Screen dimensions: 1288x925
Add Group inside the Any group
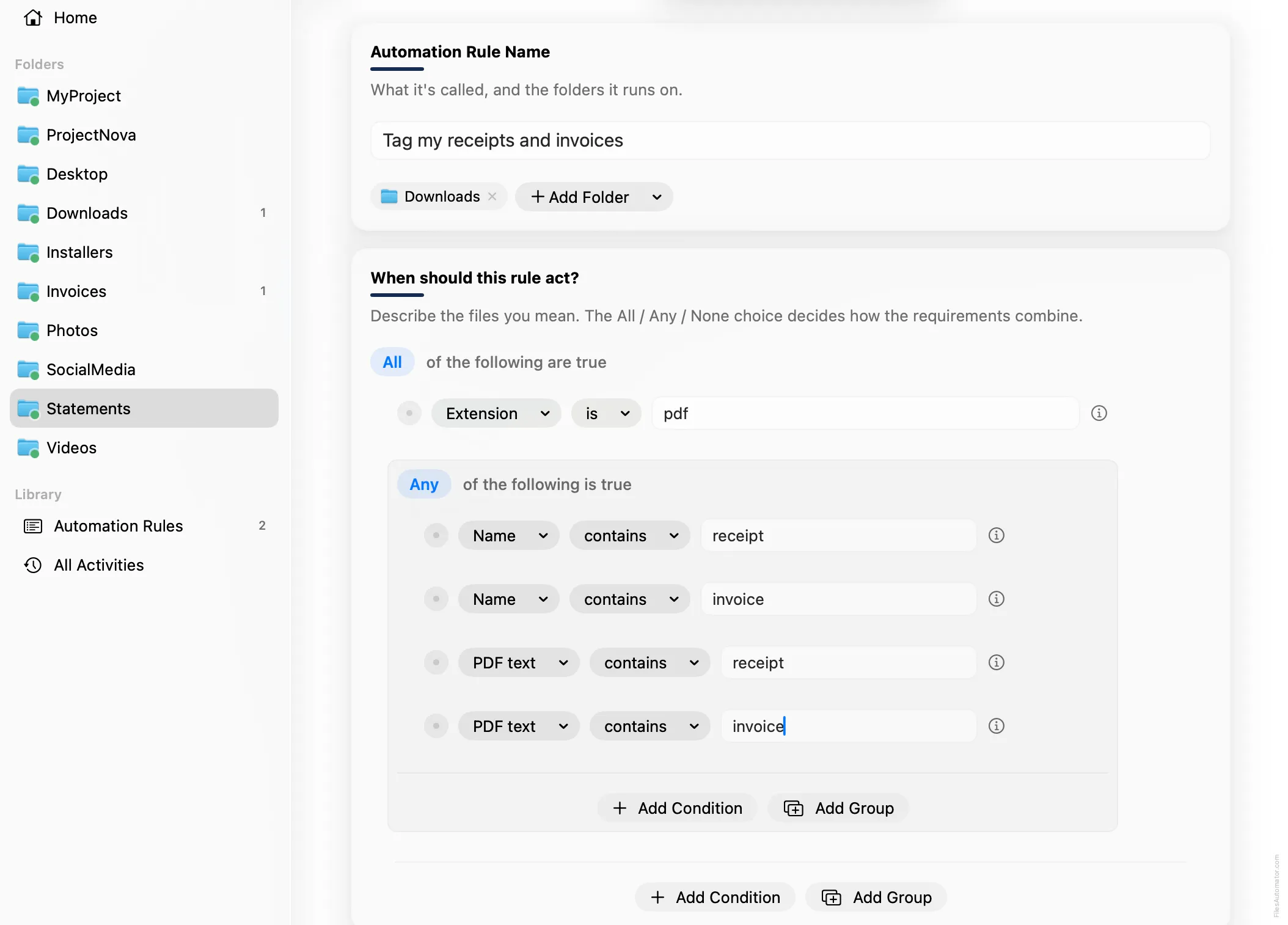coord(839,808)
